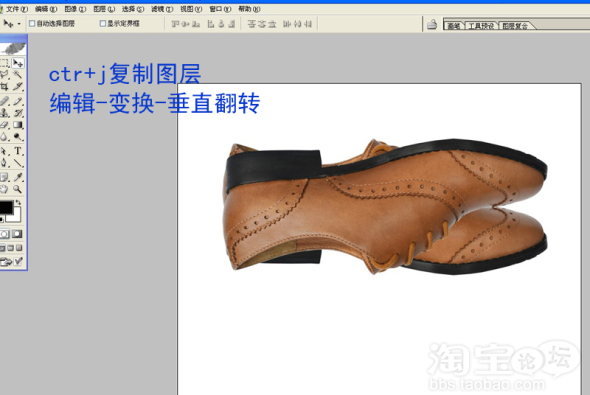Open the 文件 menu
Viewport: 590px width, 395px height.
[x=17, y=9]
